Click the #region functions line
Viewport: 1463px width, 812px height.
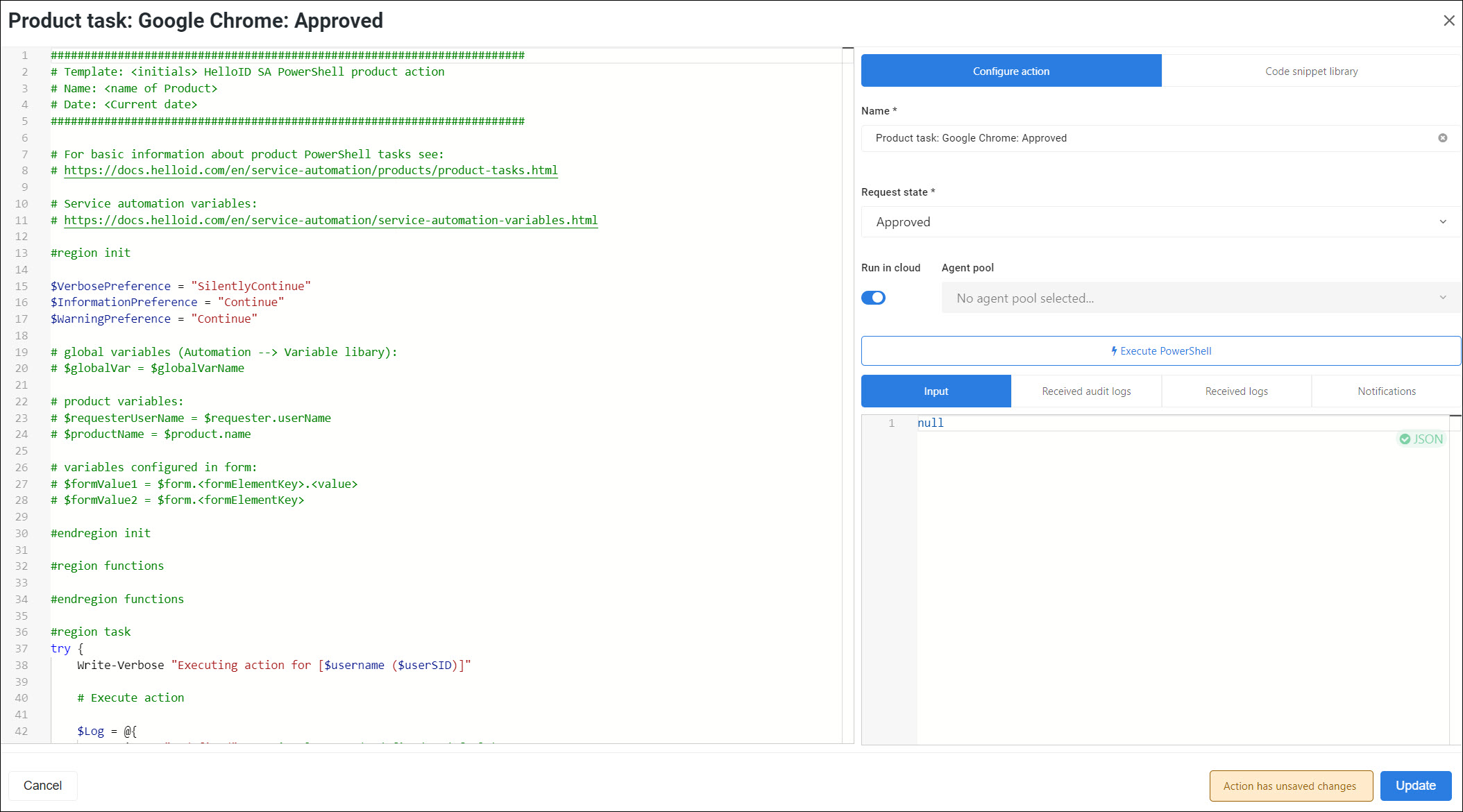(x=107, y=566)
